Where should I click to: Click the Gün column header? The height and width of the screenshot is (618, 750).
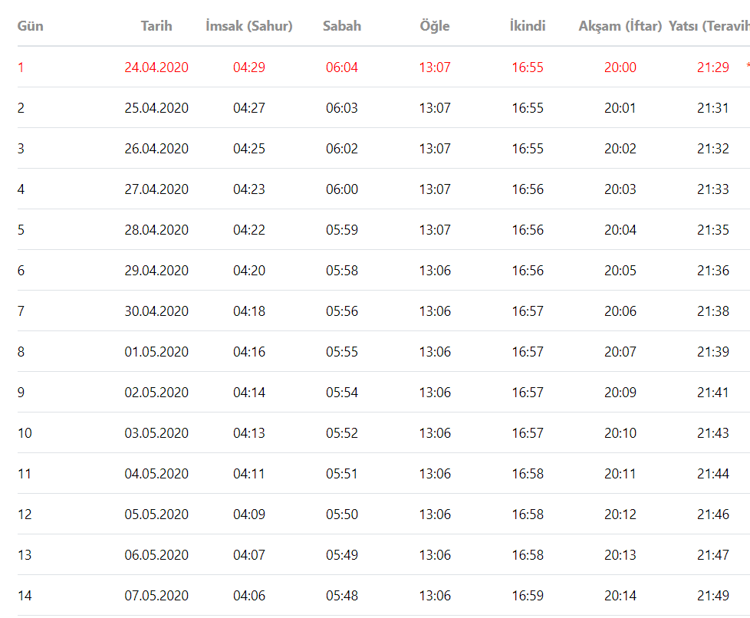tap(30, 26)
